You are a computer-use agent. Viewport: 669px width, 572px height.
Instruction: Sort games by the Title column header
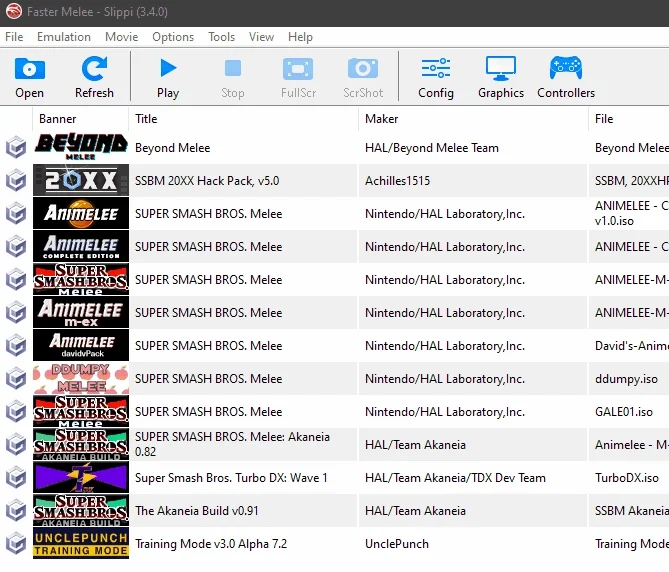point(146,119)
